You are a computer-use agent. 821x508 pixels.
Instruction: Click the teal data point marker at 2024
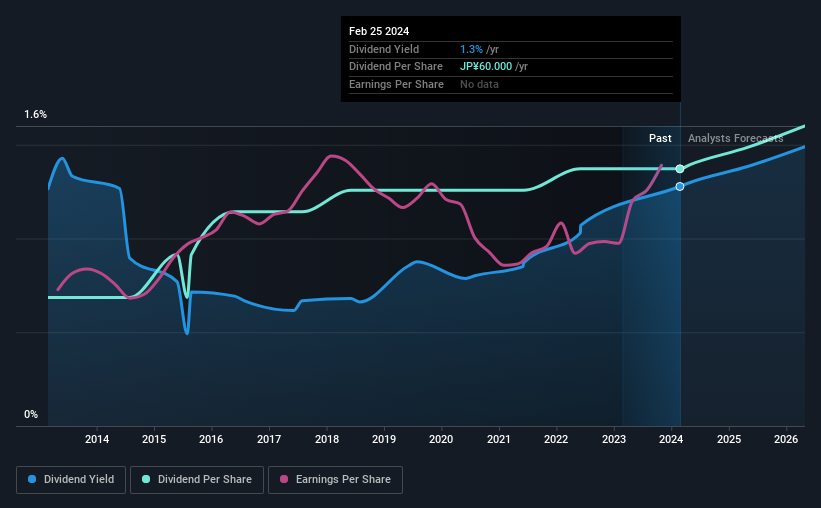[x=680, y=169]
